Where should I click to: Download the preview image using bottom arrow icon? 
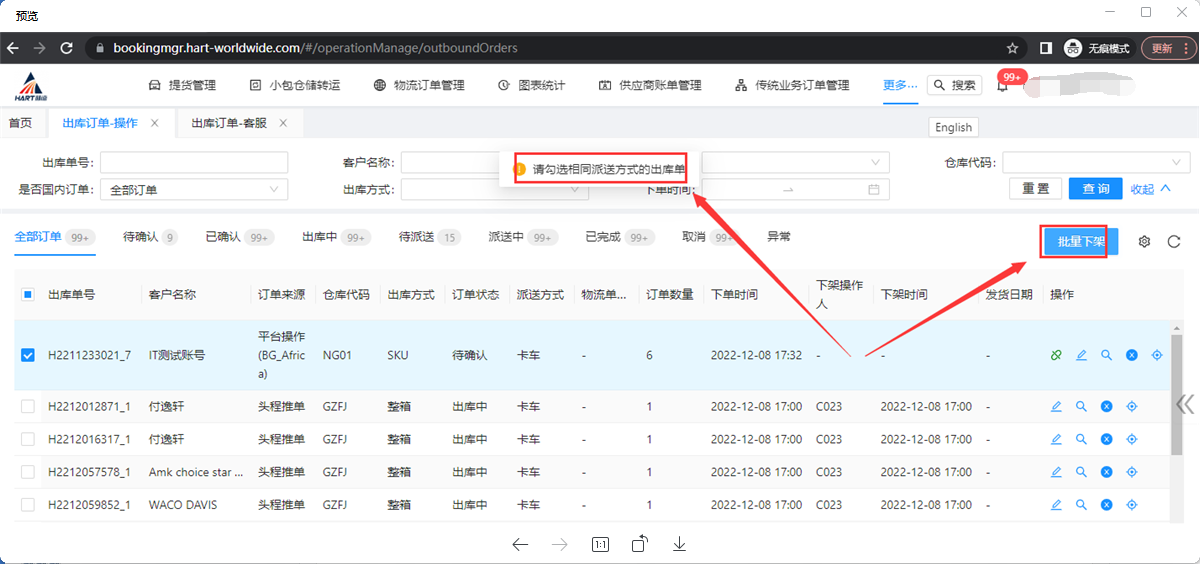pyautogui.click(x=679, y=544)
